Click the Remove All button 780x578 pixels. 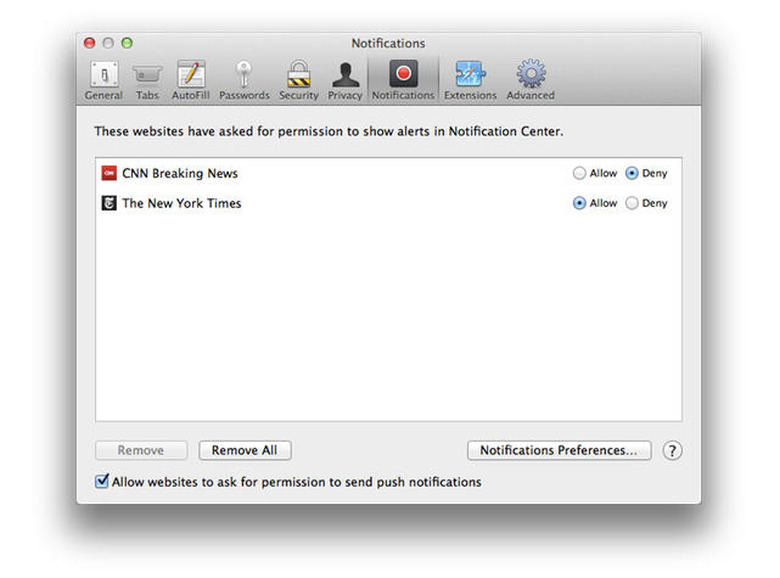tap(245, 450)
